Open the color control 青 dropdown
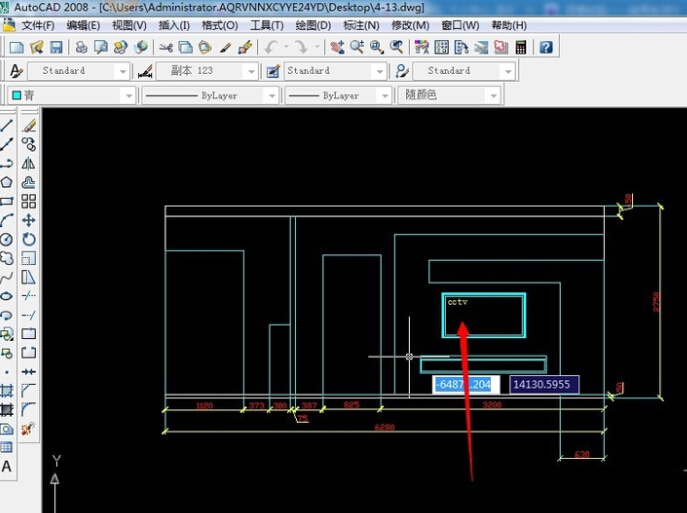 (128, 96)
